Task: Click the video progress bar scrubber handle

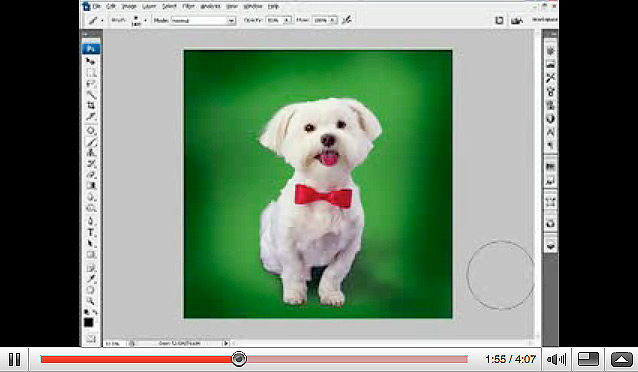Action: coord(239,359)
